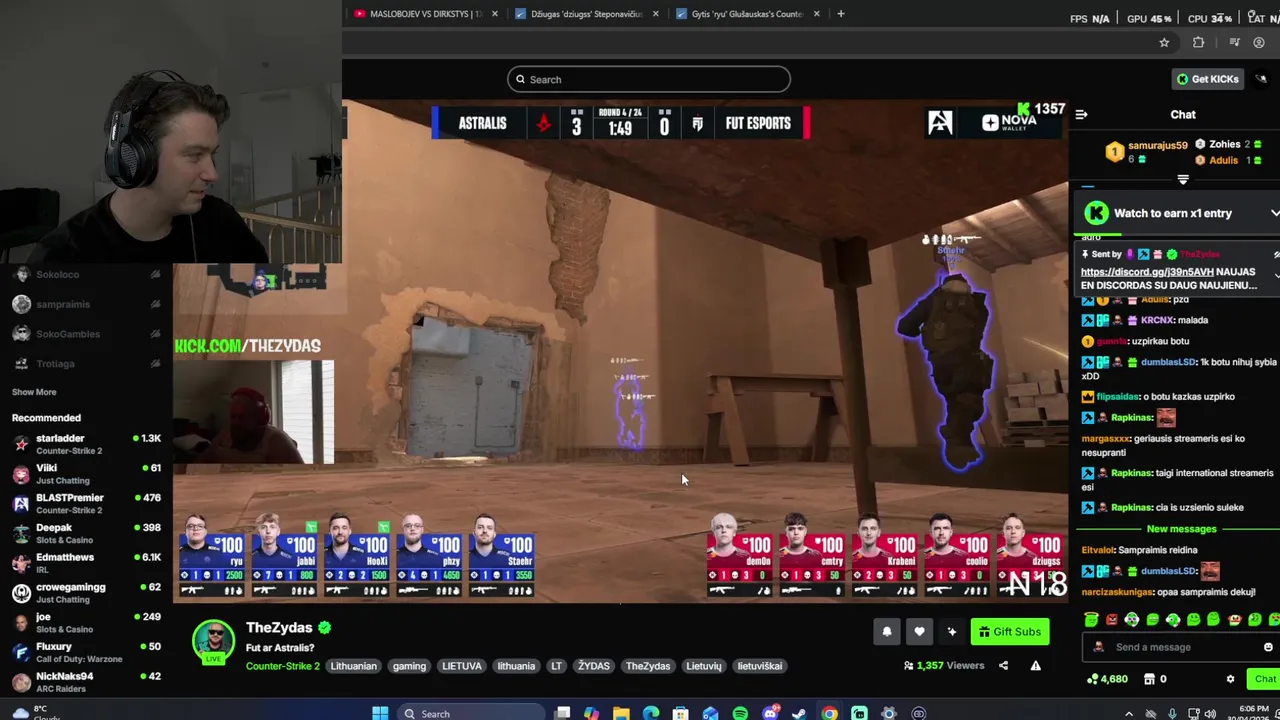
Task: Click New messages divider in chat
Action: coord(1181,529)
